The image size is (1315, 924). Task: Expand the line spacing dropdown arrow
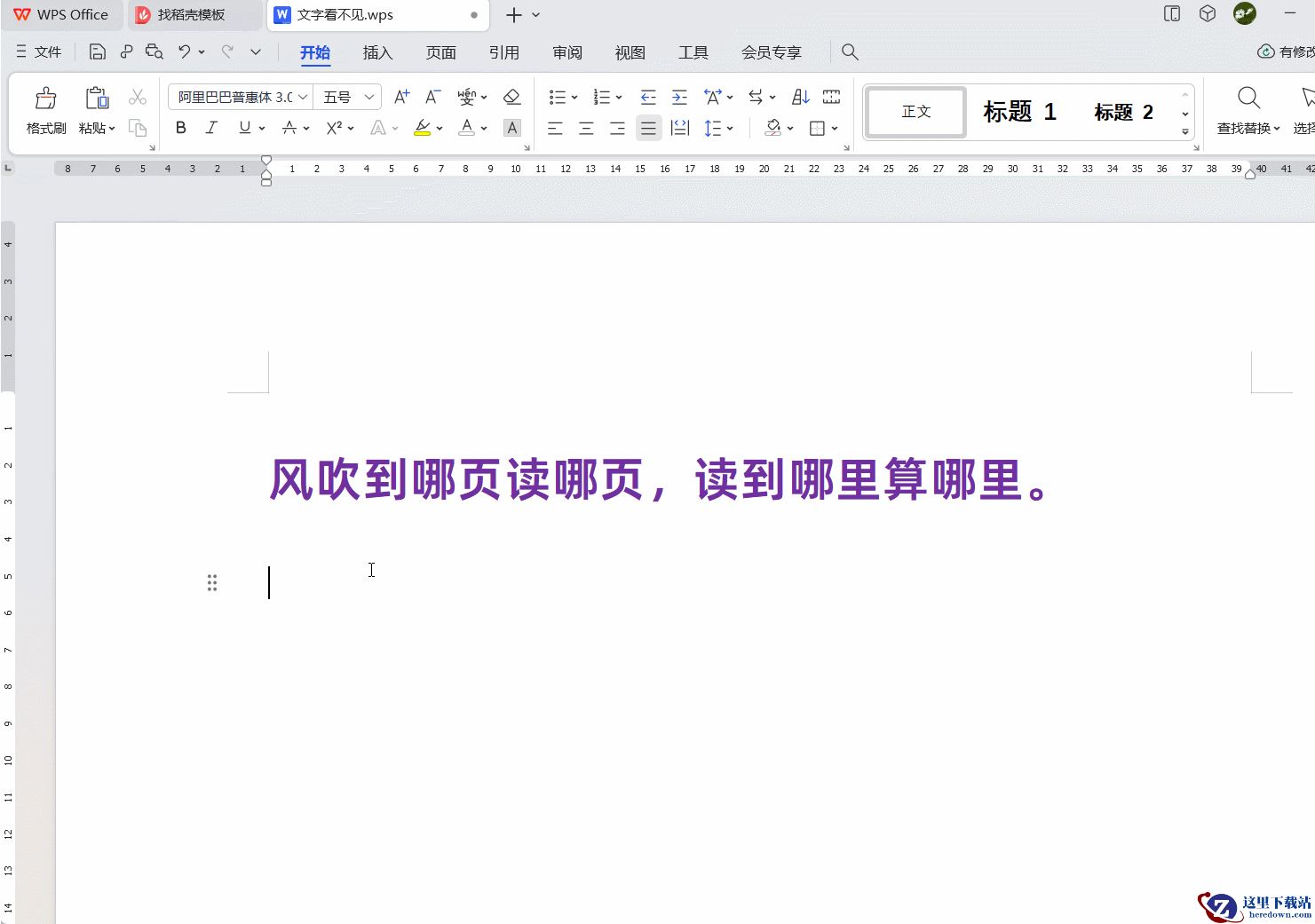(x=731, y=129)
